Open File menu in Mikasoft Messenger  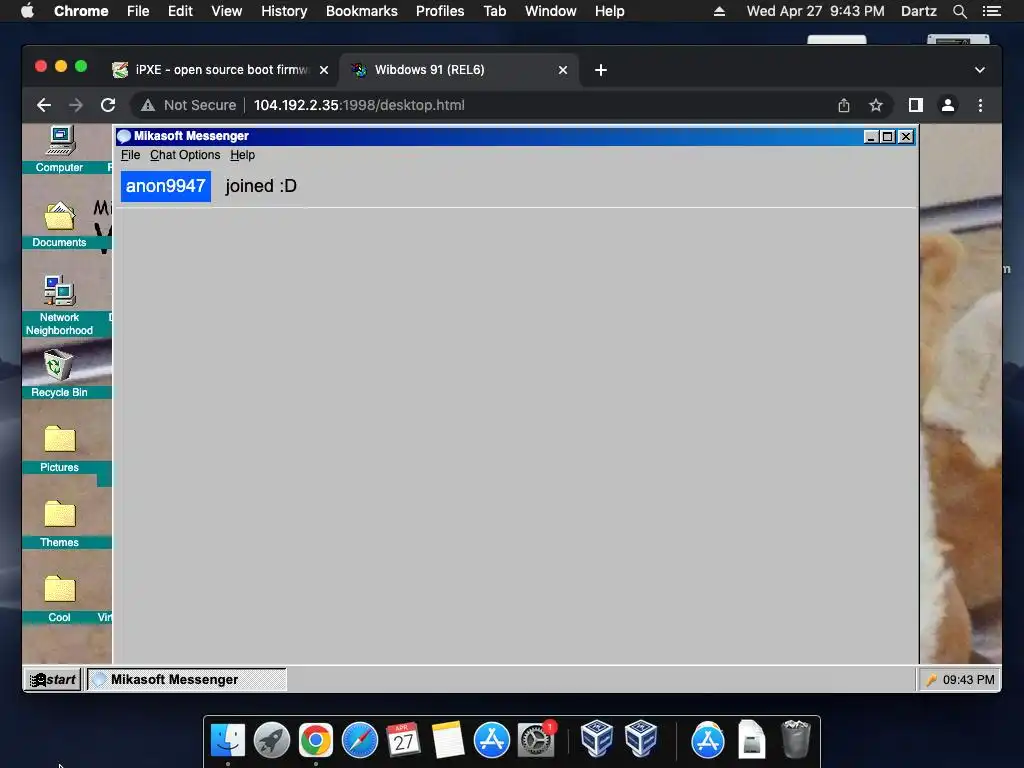[131, 155]
